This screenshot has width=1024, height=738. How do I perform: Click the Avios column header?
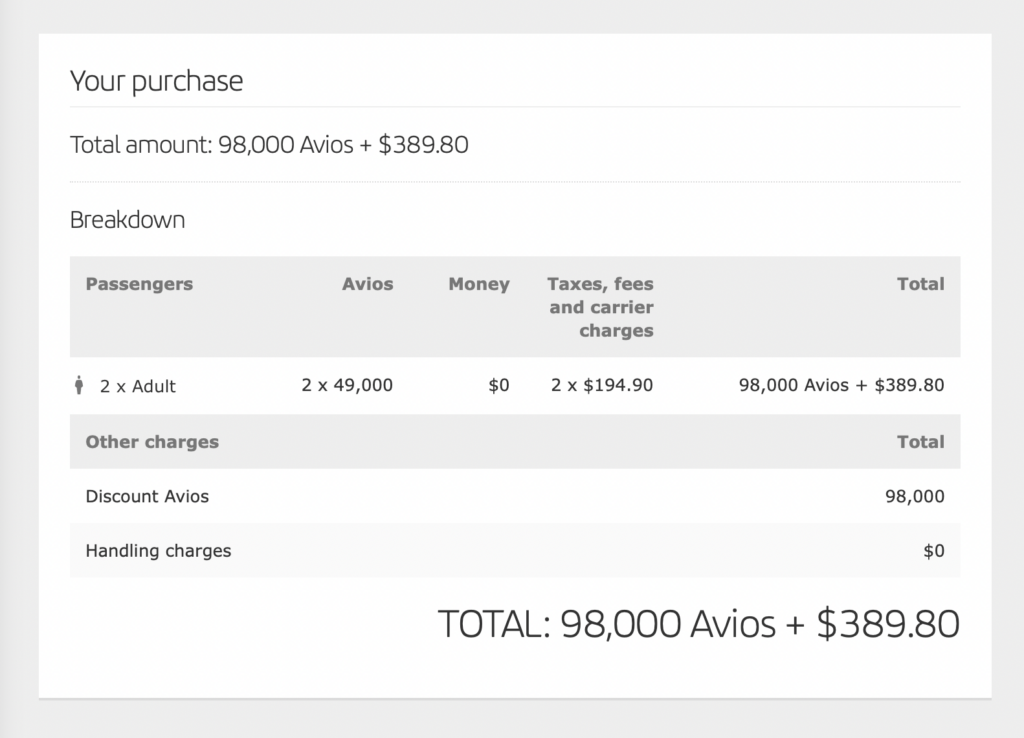pos(367,284)
